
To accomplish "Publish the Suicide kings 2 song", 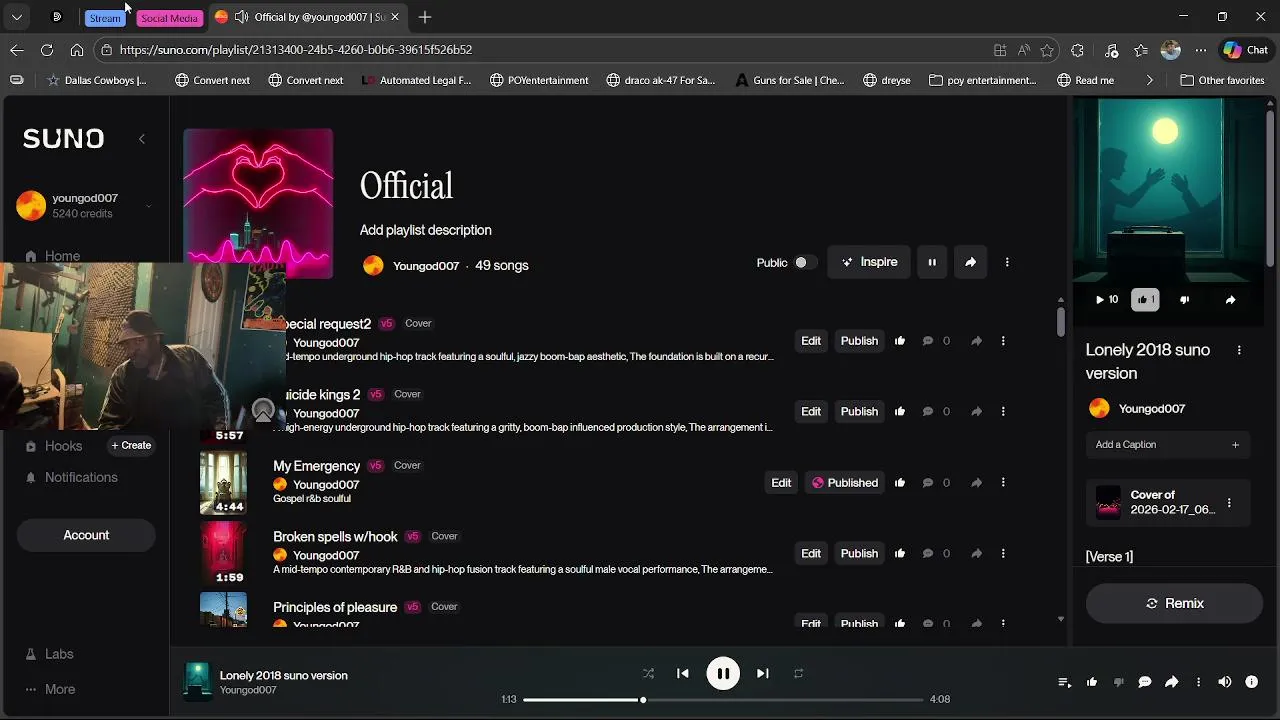I will pyautogui.click(x=859, y=412).
